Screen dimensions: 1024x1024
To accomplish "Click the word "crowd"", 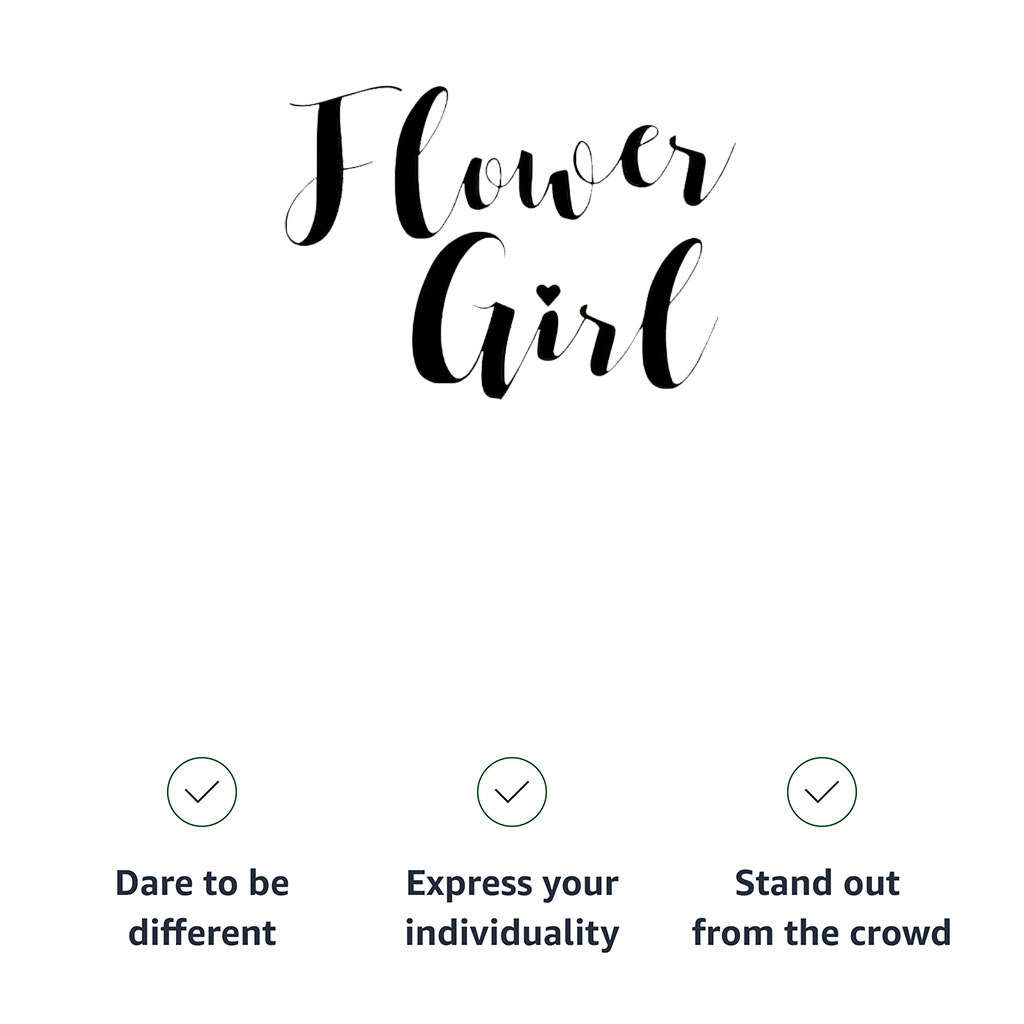I will tap(905, 933).
